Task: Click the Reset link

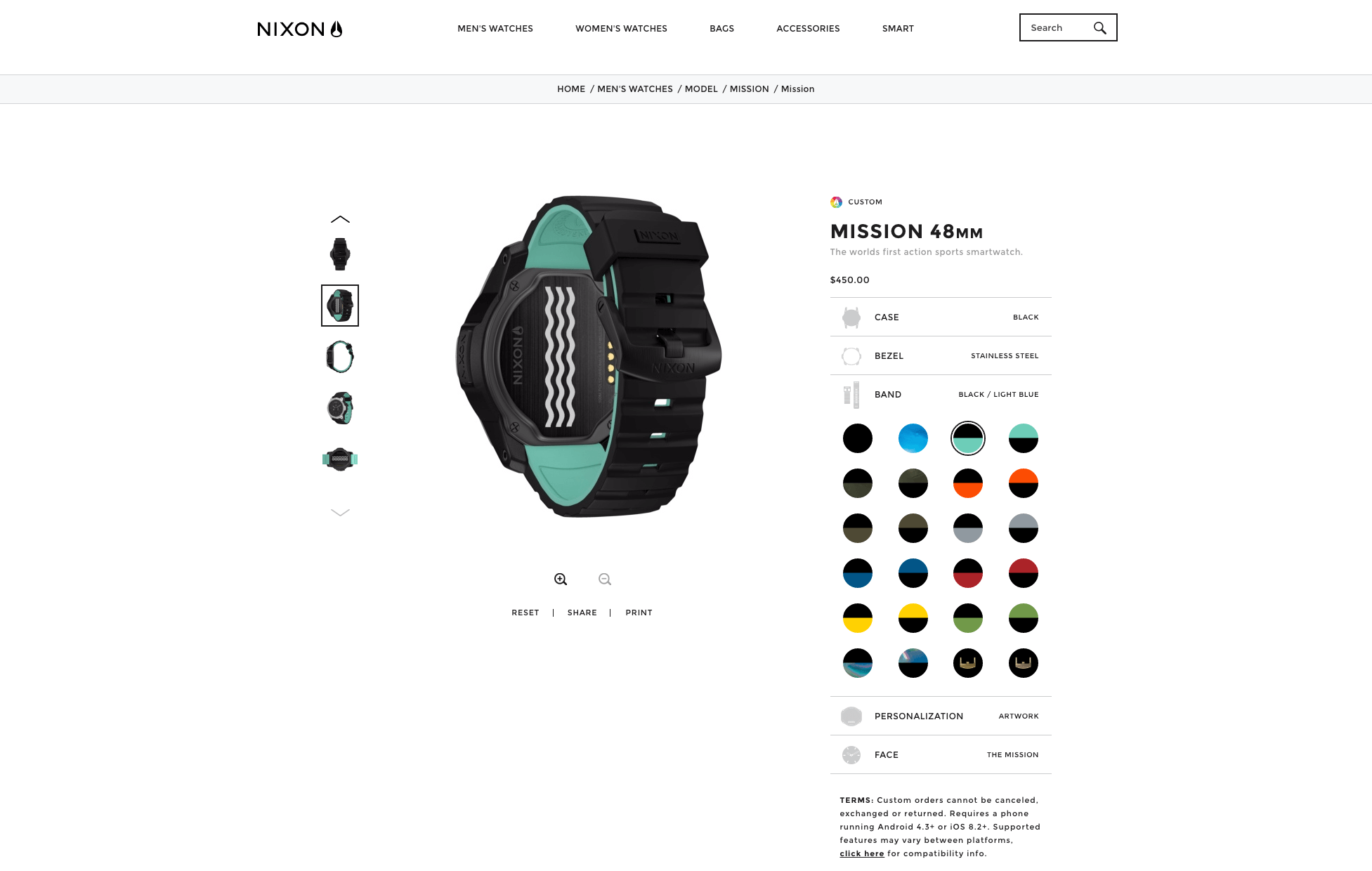Action: 525,613
